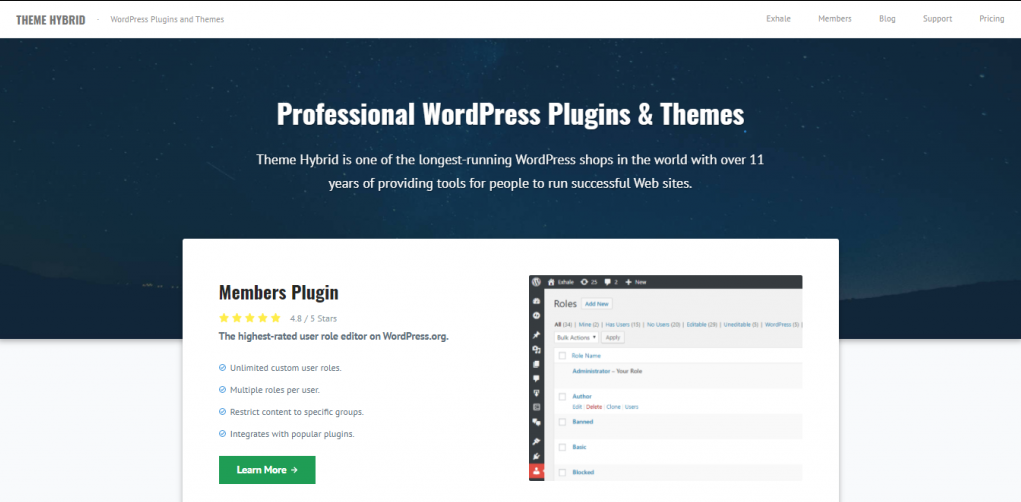The width and height of the screenshot is (1021, 502).
Task: Click the pushpin Posts icon in sidebar
Action: click(537, 335)
